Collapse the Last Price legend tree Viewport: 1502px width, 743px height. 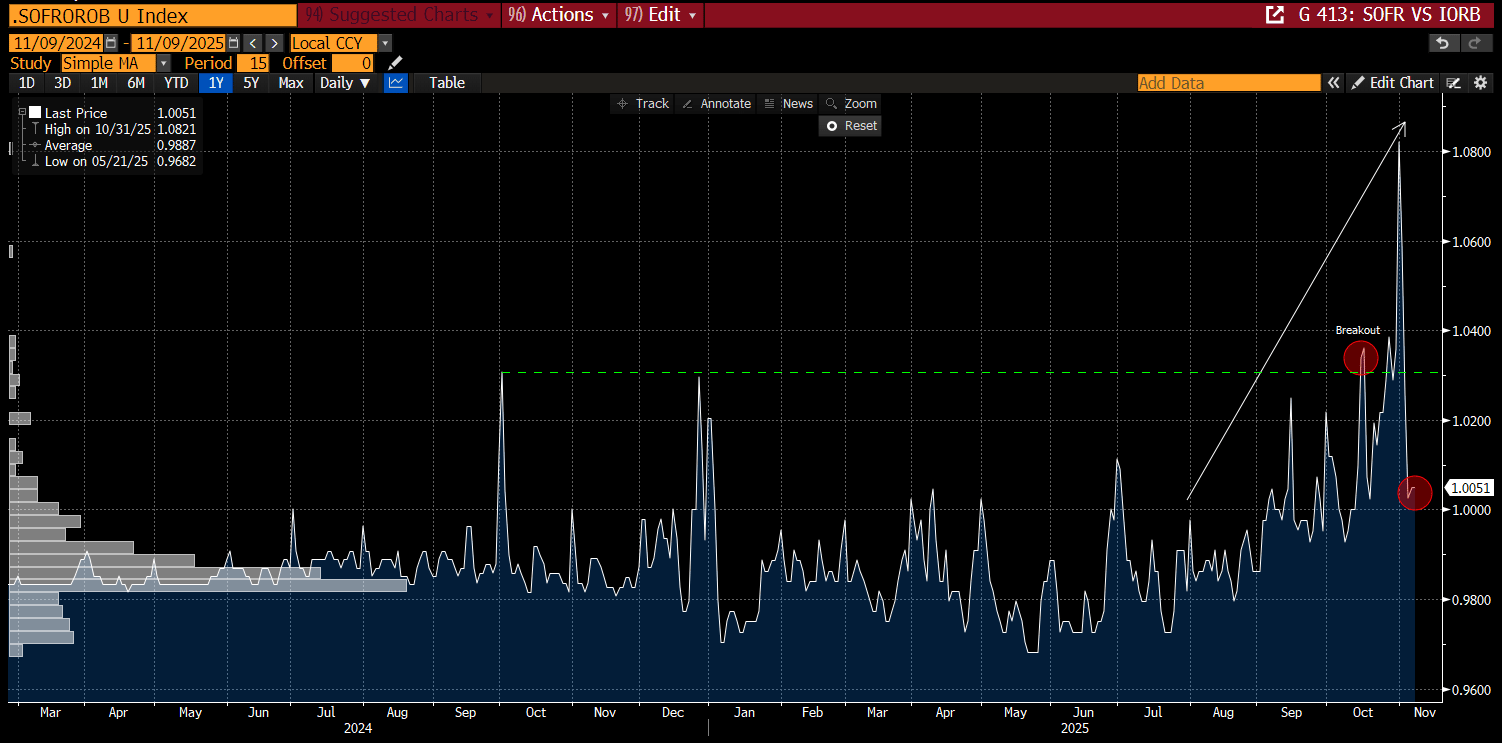tap(22, 113)
